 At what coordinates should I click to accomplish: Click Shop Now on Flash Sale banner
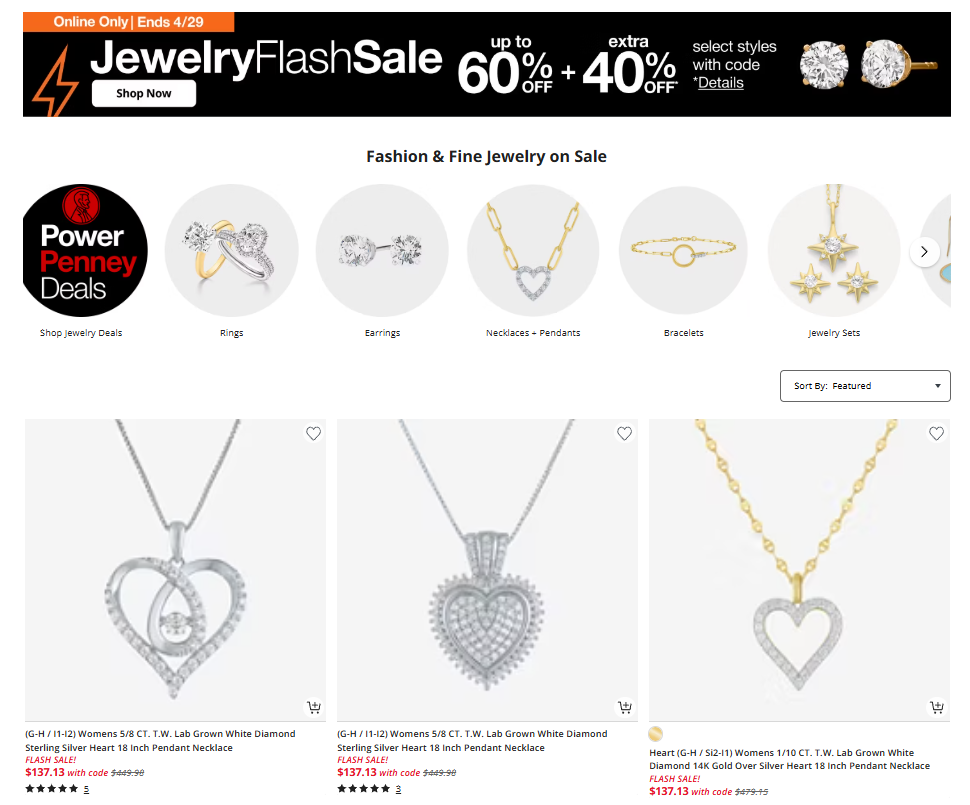[x=144, y=93]
